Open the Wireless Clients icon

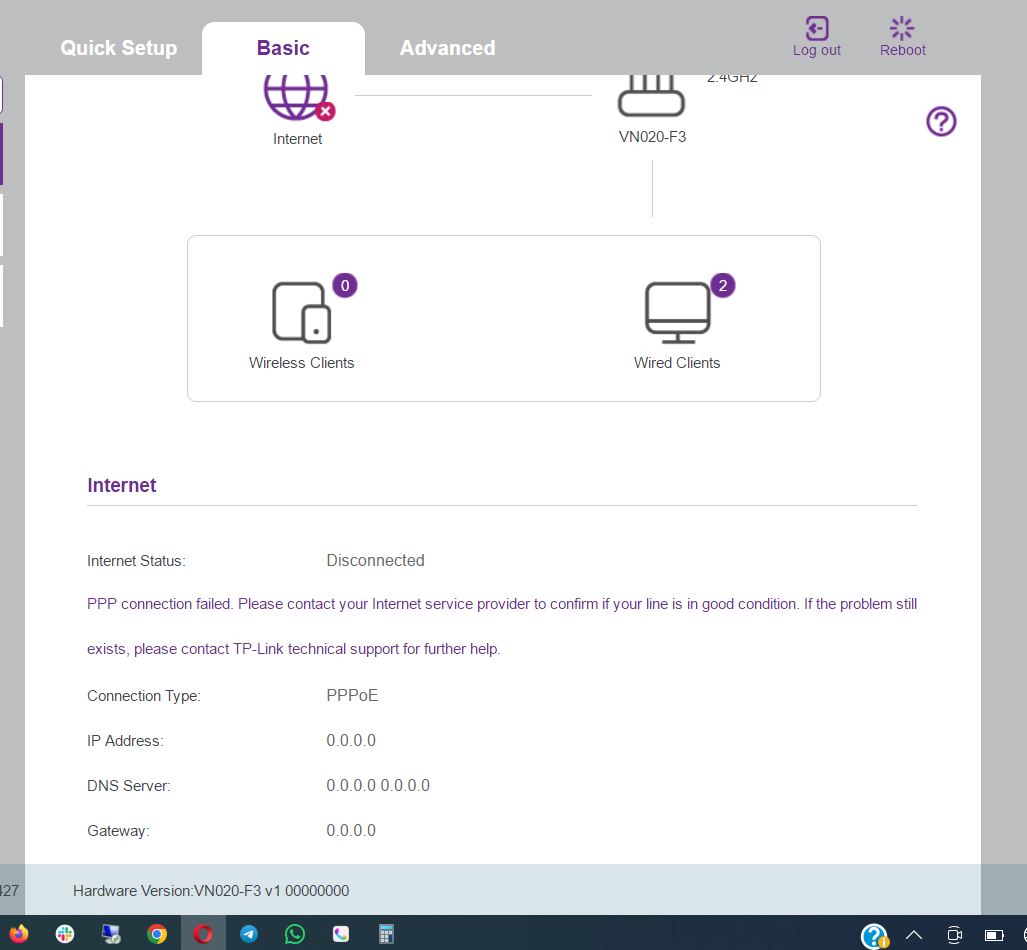coord(301,313)
